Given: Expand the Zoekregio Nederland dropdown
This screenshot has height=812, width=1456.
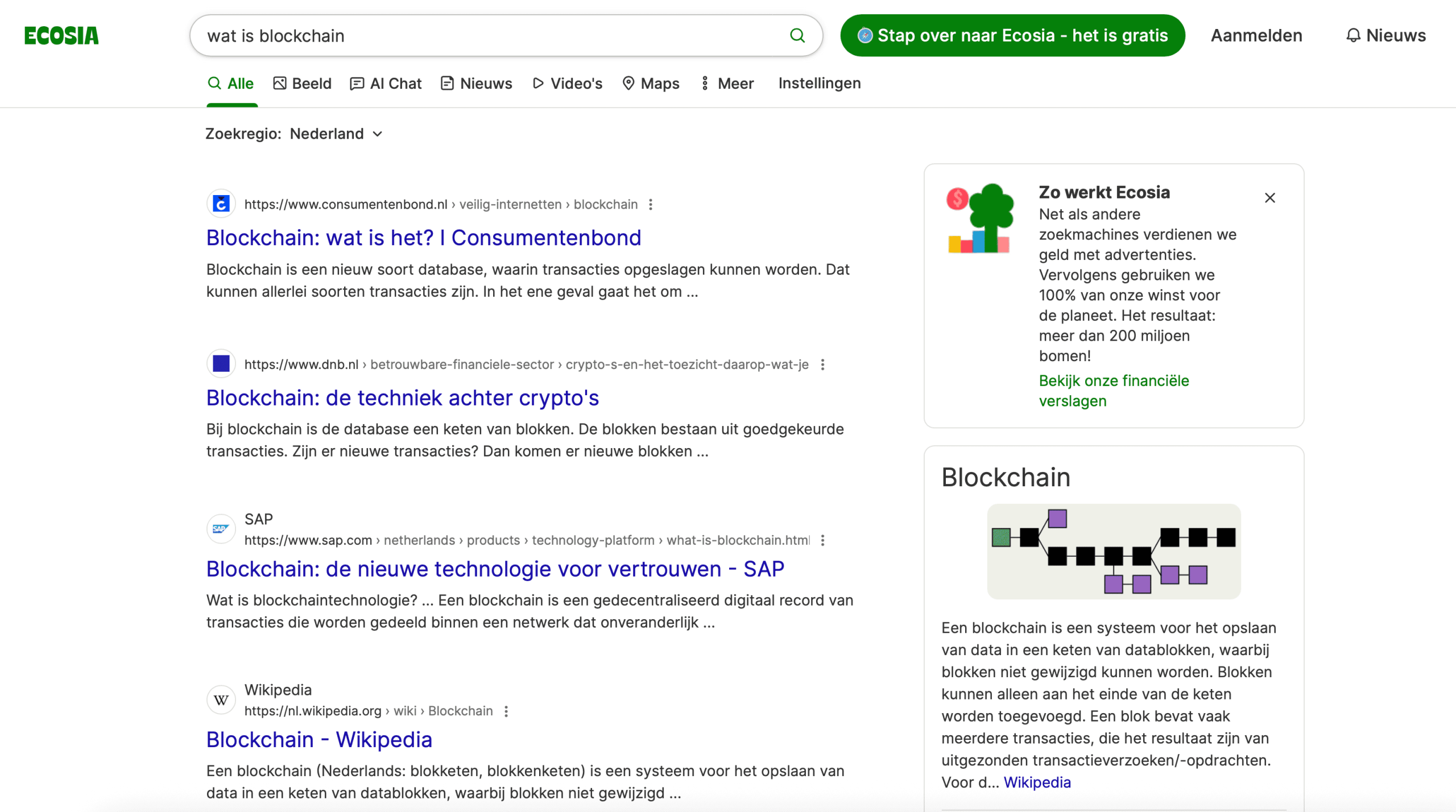Looking at the screenshot, I should click(336, 134).
